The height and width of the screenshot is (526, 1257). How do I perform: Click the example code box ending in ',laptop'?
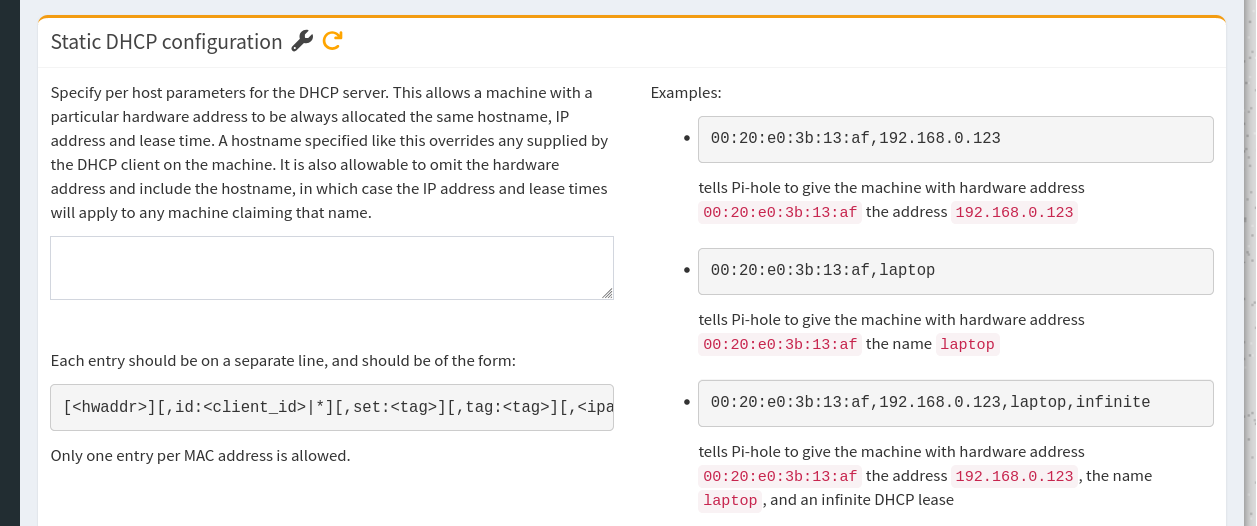click(955, 271)
